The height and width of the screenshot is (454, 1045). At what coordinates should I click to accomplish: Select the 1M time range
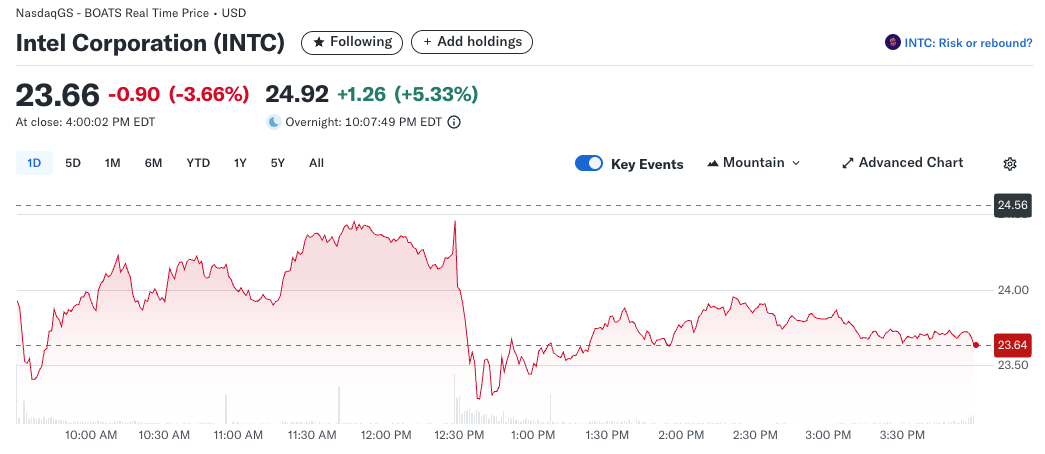(112, 163)
